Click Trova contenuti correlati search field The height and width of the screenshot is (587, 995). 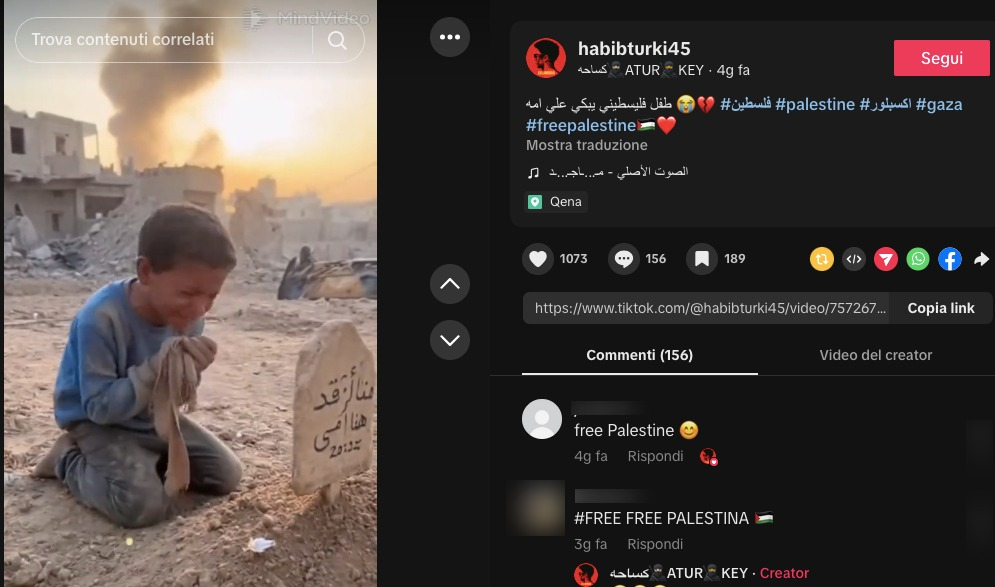click(165, 40)
